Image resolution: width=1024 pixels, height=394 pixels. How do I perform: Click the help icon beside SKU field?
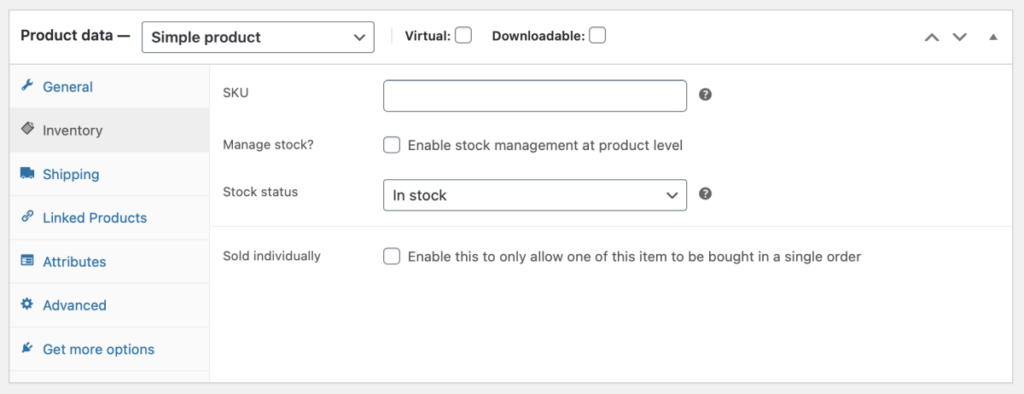705,95
